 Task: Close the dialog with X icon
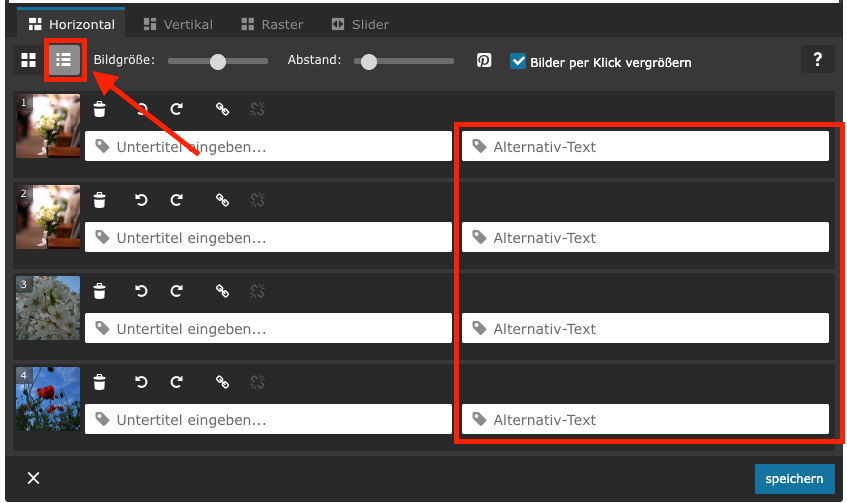click(33, 478)
